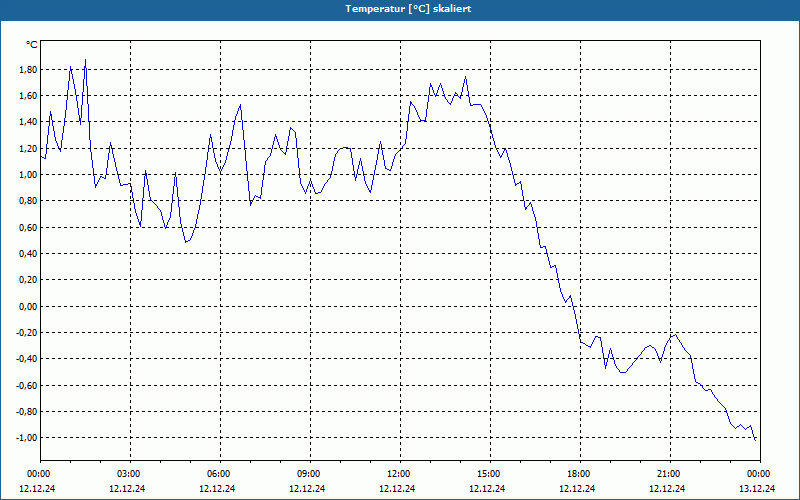This screenshot has width=800, height=500.
Task: Select the 0,00 y-axis value
Action: tap(28, 307)
